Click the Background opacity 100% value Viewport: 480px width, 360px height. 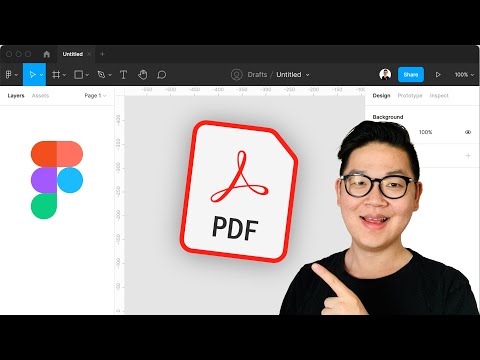point(426,132)
